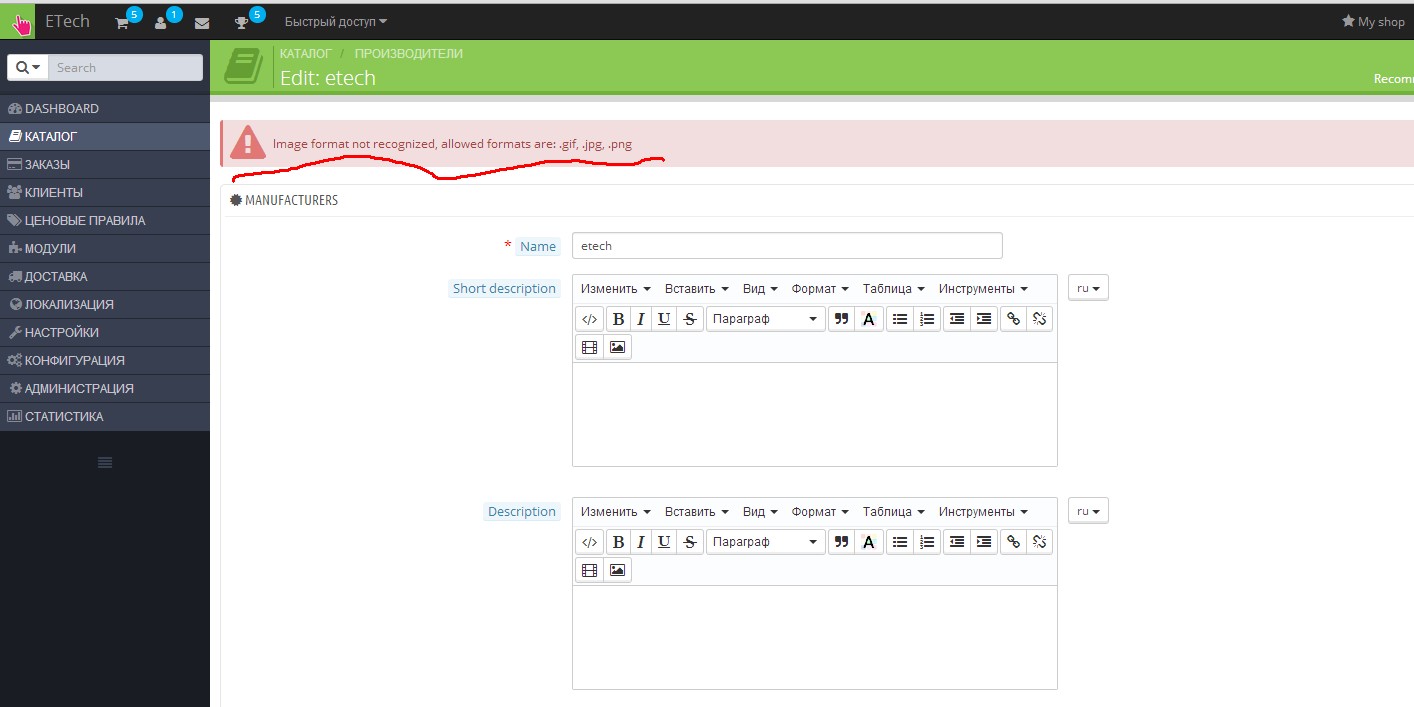Toggle underline in Short description editor
1414x707 pixels.
(x=664, y=319)
